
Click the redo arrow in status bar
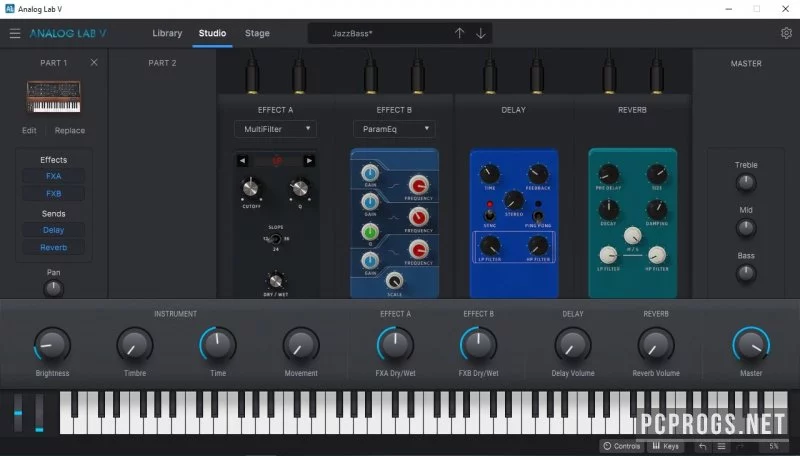[740, 446]
